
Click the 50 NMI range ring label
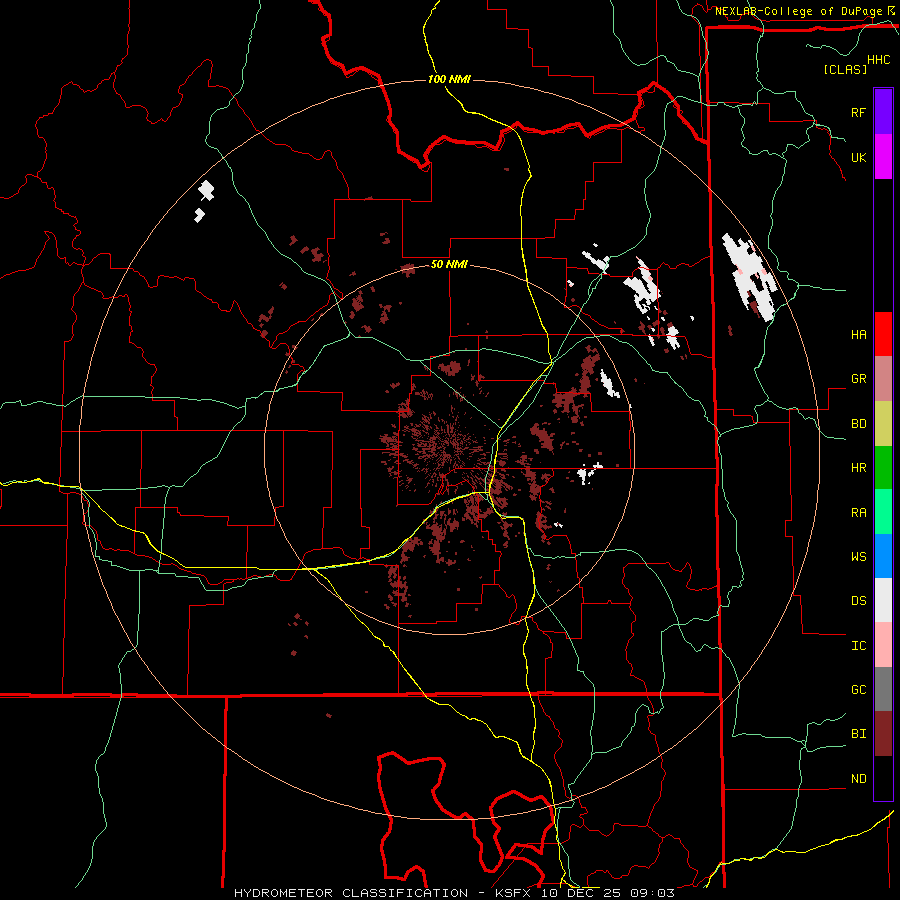click(x=449, y=264)
